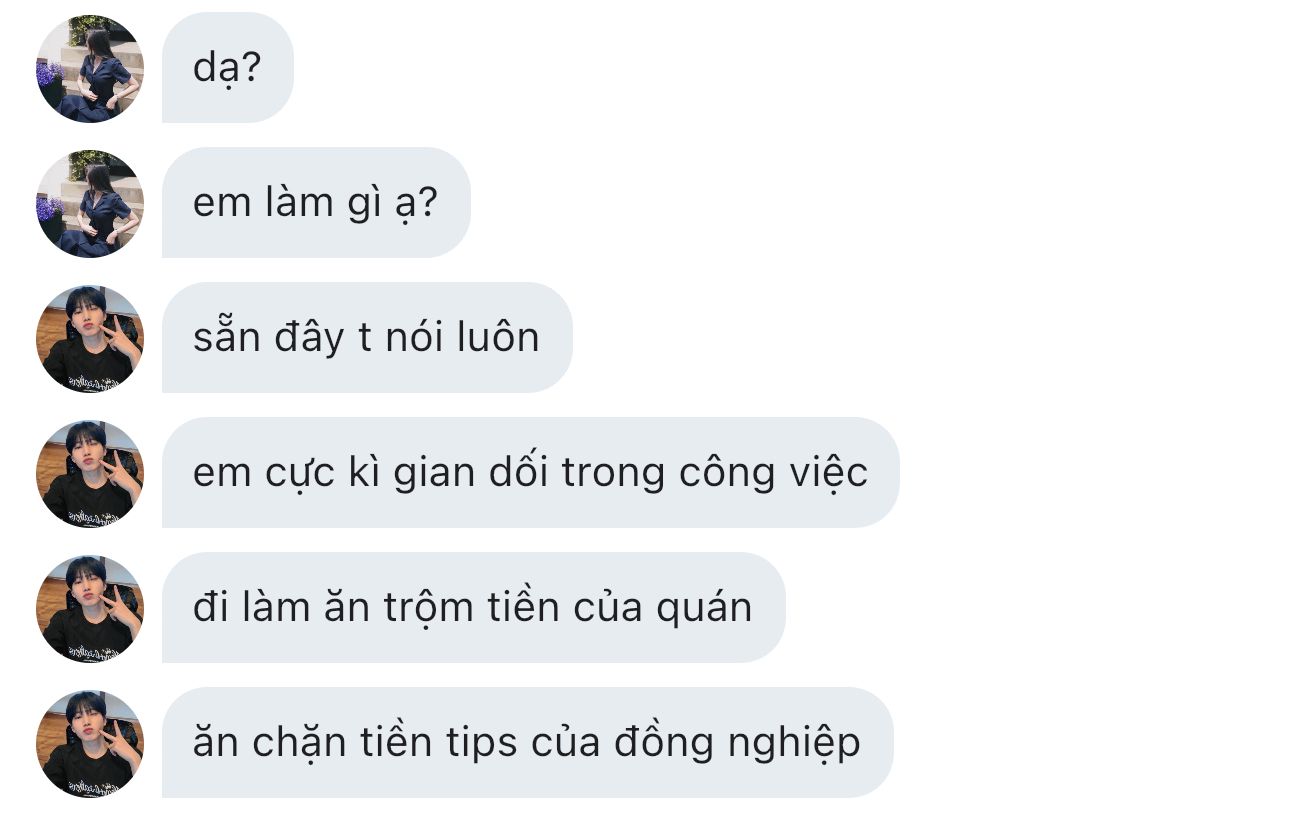Click the "sẵn đây t nói luôn" bubble

367,338
